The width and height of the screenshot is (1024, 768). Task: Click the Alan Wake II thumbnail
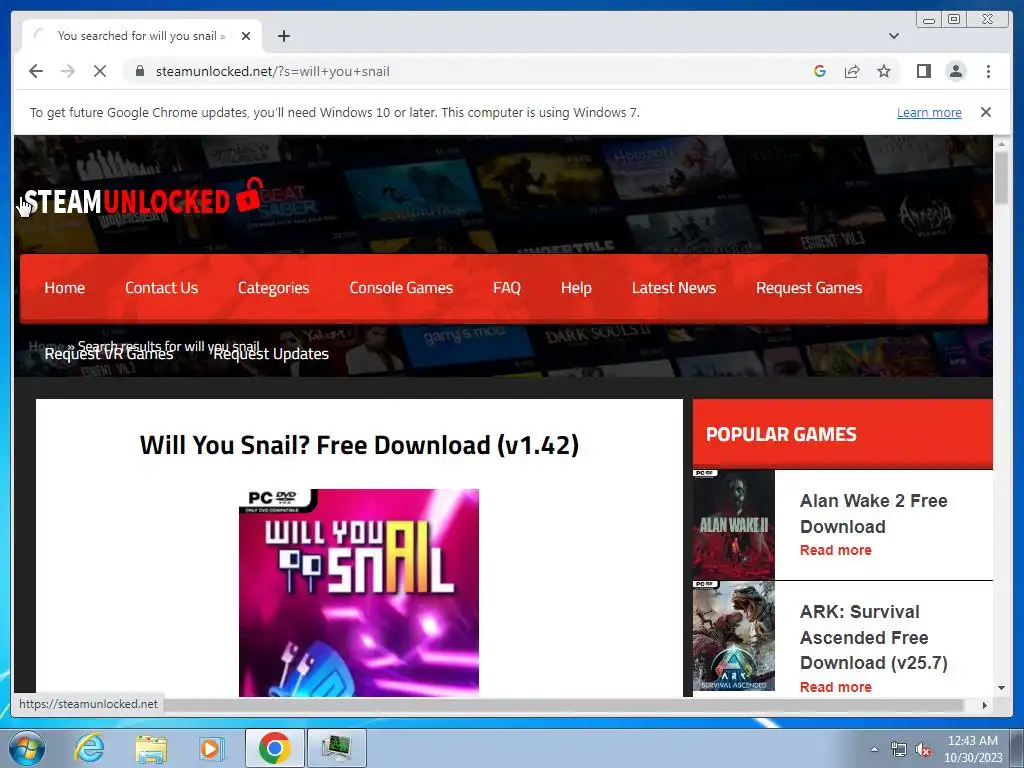733,524
